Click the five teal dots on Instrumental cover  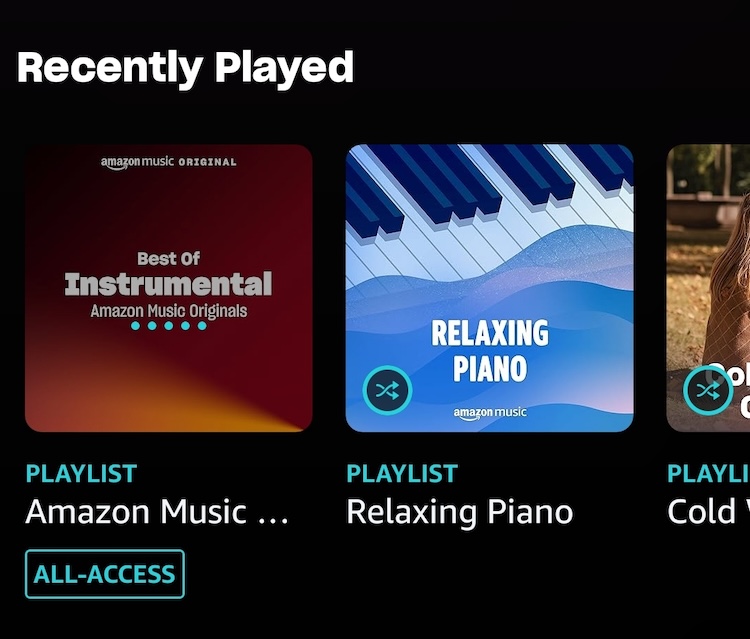(169, 326)
